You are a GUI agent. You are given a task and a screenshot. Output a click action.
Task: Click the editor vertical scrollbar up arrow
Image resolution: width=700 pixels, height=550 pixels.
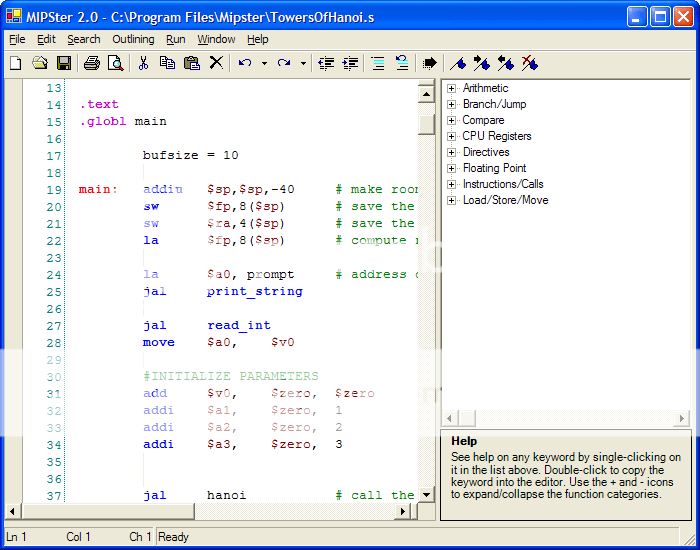point(426,94)
